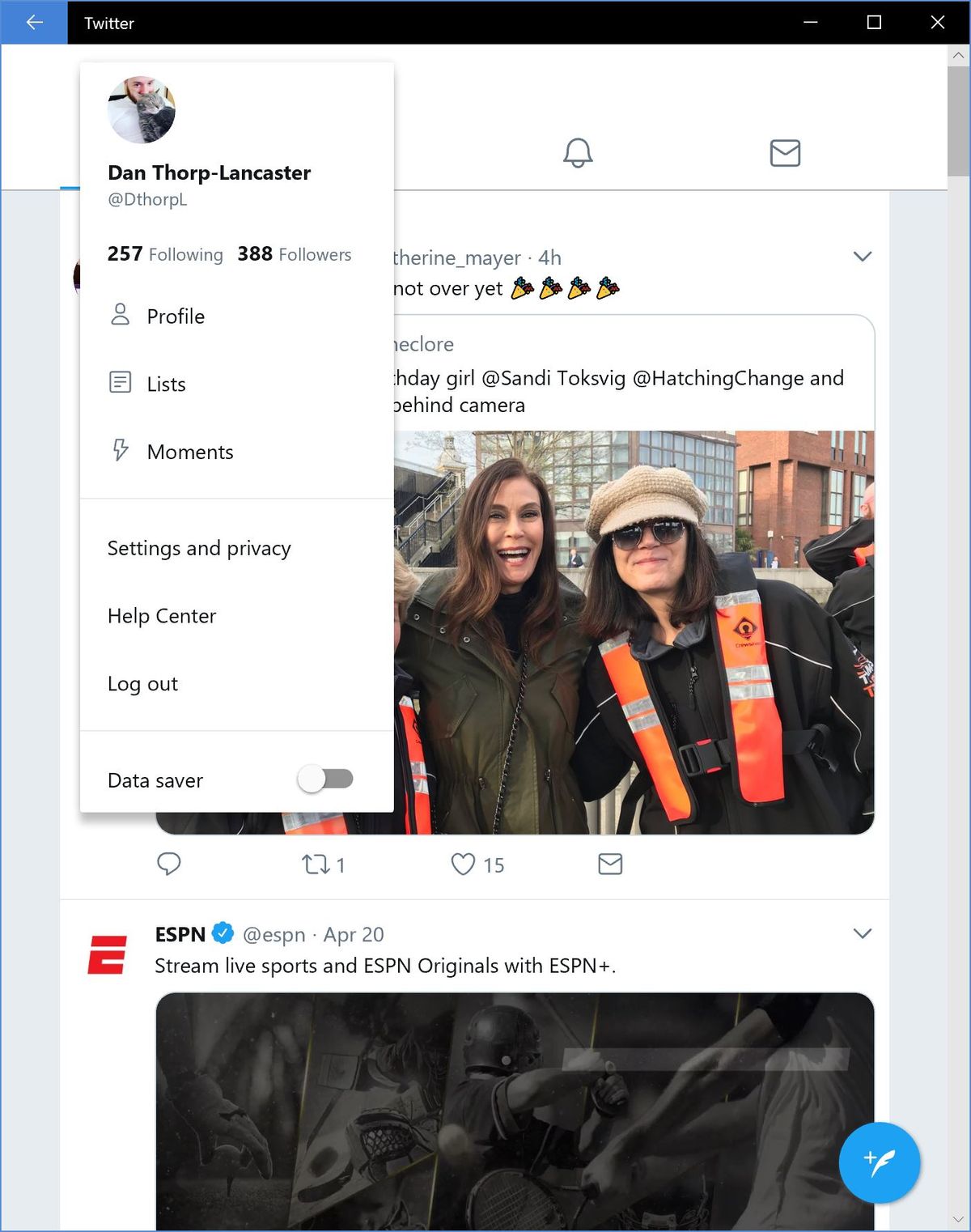This screenshot has width=971, height=1232.
Task: Click Help Center link
Action: (162, 616)
